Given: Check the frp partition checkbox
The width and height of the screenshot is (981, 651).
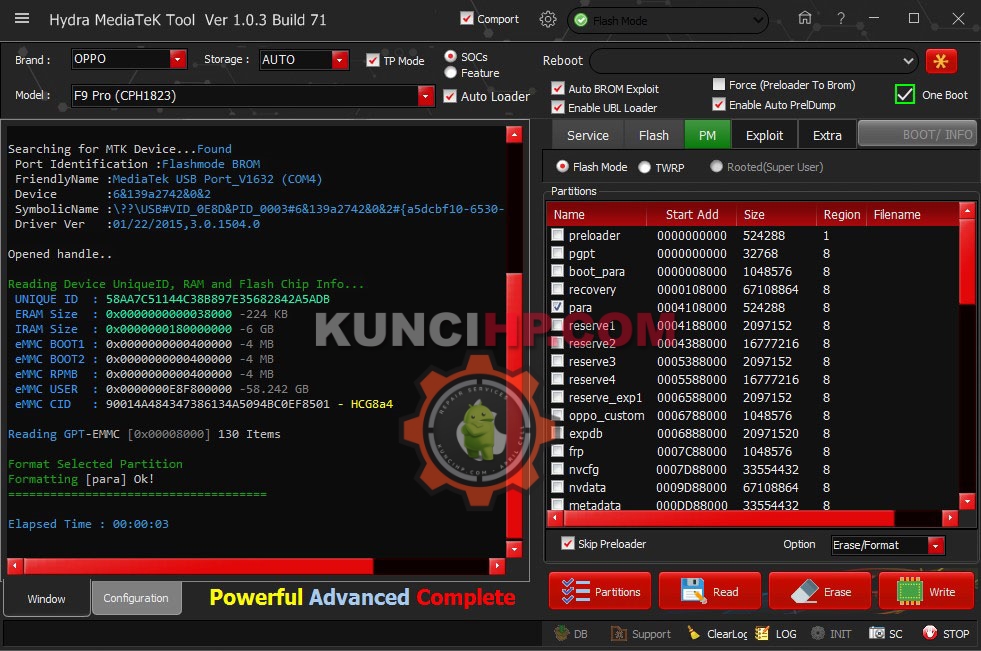Looking at the screenshot, I should click(557, 450).
